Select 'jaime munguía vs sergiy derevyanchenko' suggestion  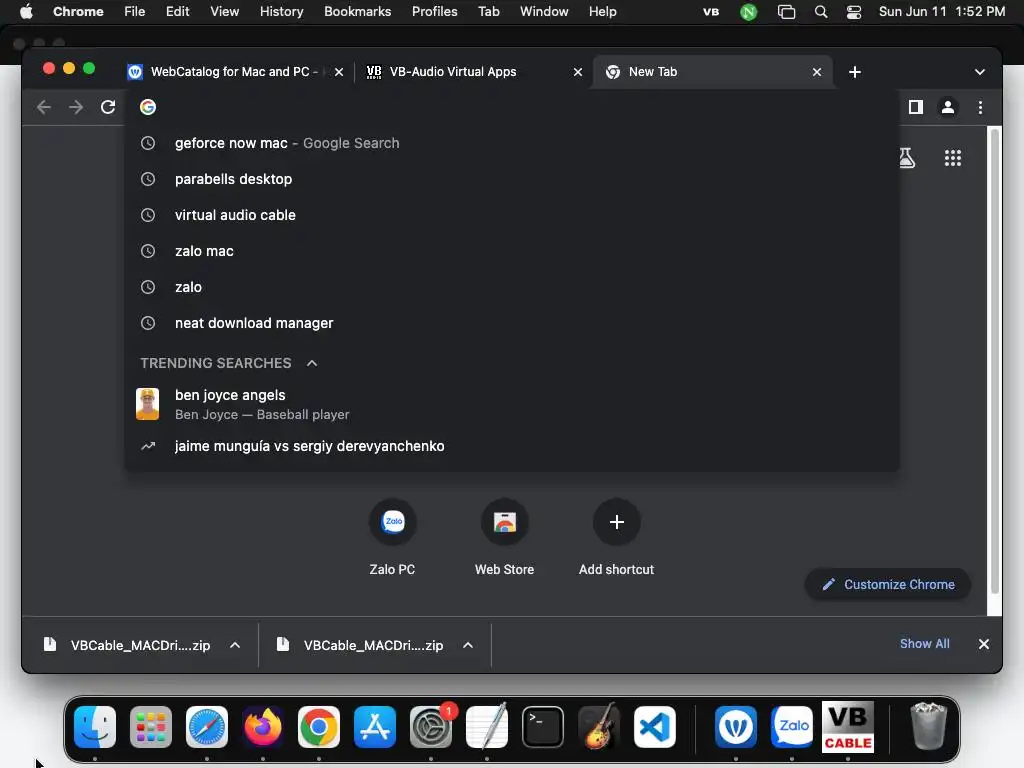511,446
